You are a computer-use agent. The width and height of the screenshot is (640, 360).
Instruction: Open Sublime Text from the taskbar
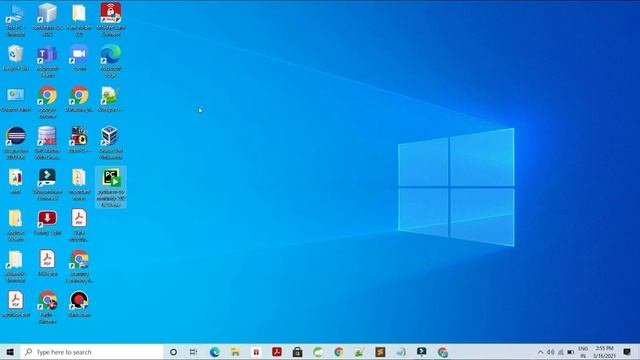(x=380, y=352)
